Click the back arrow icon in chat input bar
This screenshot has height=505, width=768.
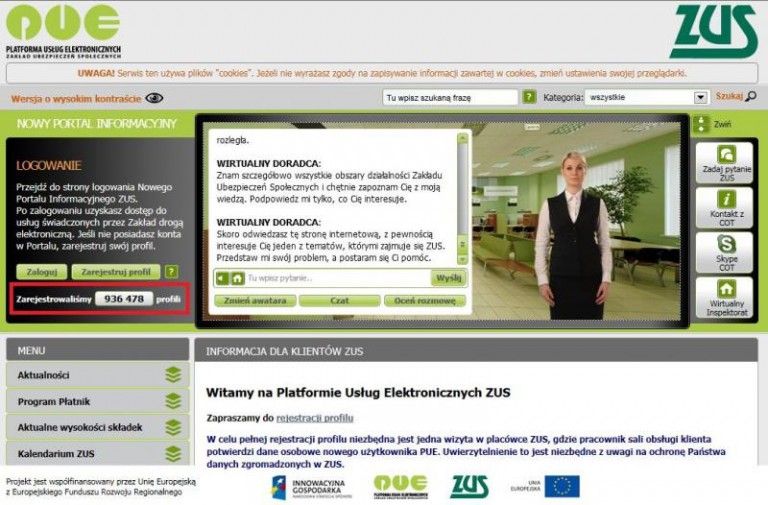[222, 278]
